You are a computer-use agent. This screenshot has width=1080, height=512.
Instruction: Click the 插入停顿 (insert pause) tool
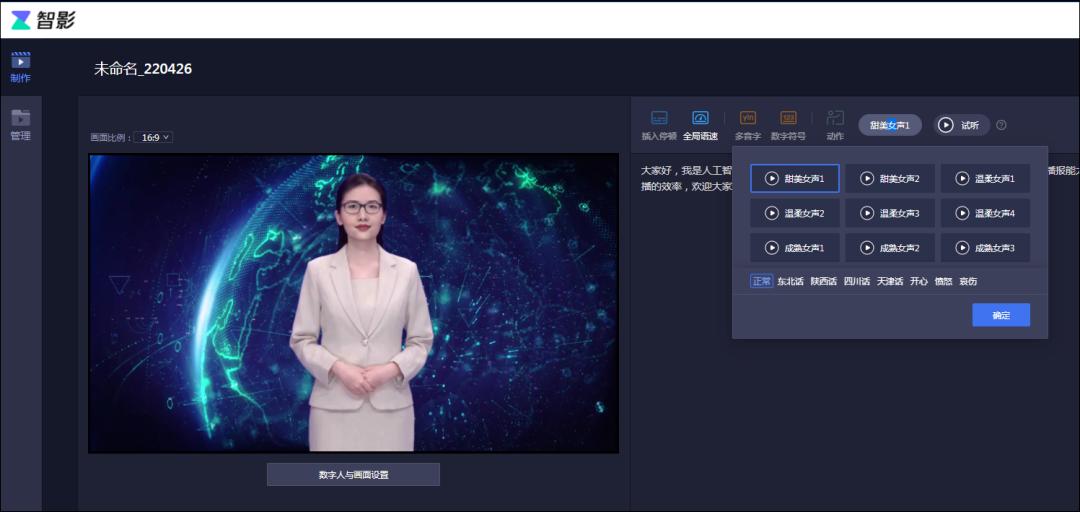tap(659, 126)
